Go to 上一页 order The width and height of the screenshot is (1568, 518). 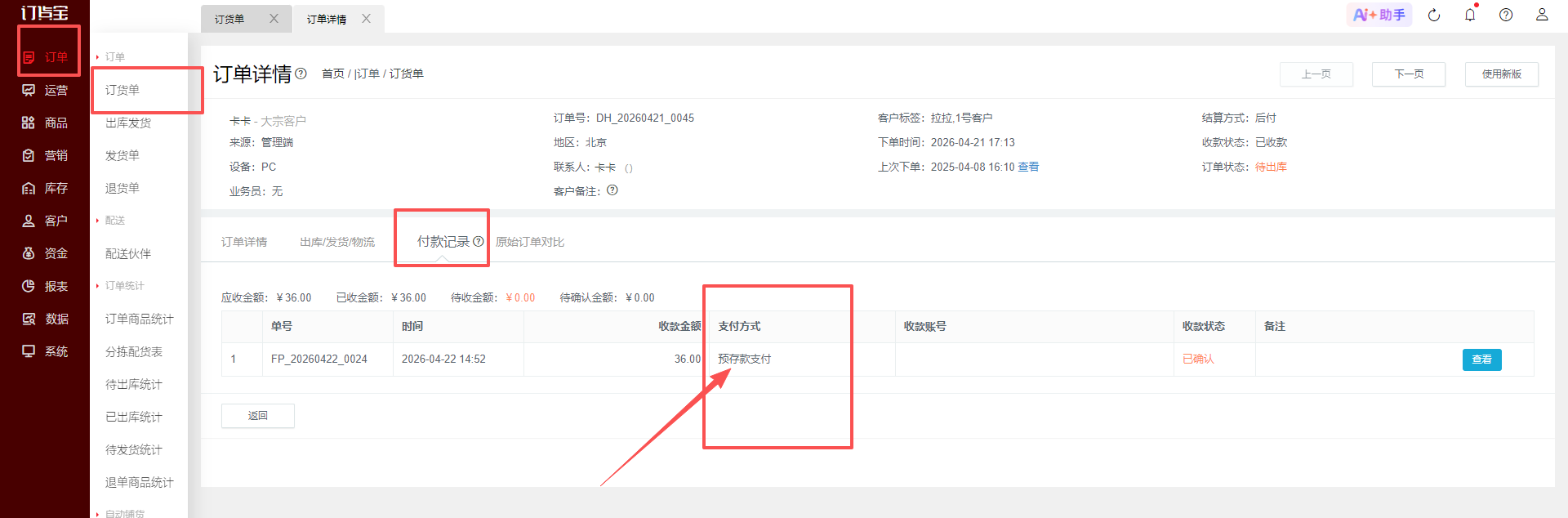coord(1316,74)
